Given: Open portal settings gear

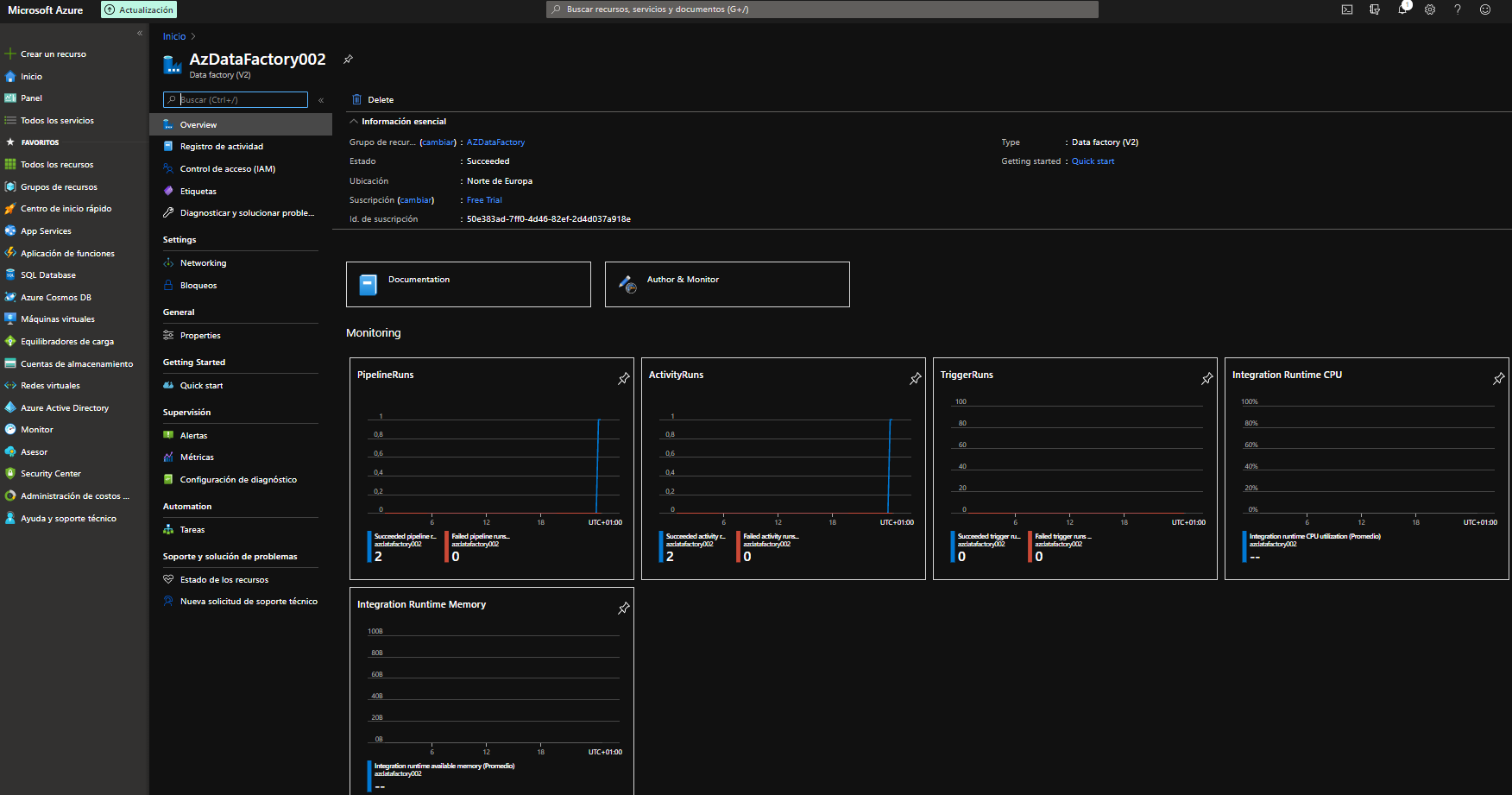Looking at the screenshot, I should [x=1430, y=9].
